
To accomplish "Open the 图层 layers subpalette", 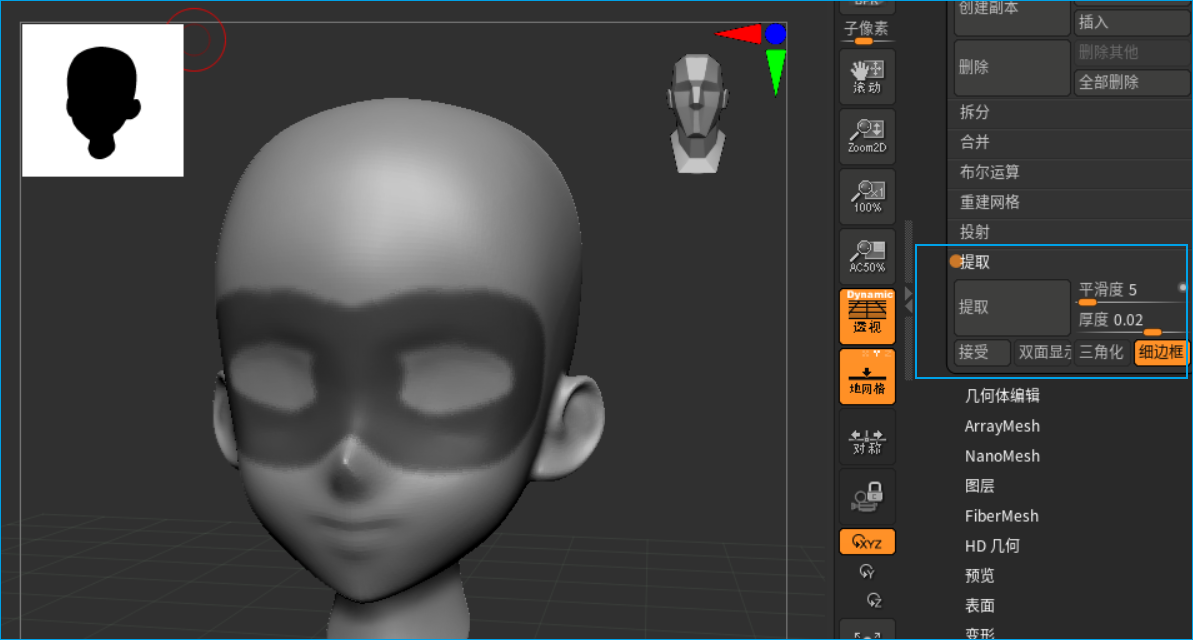I will click(x=979, y=486).
